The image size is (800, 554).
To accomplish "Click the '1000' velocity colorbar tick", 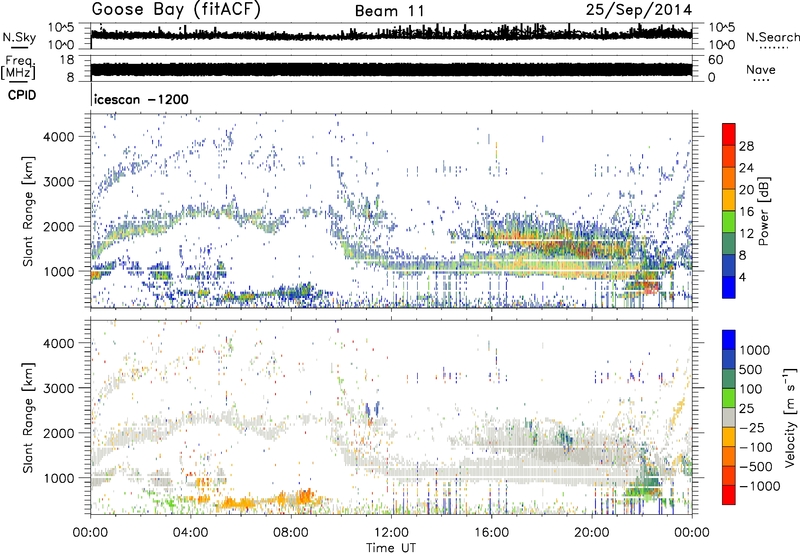I will 755,350.
